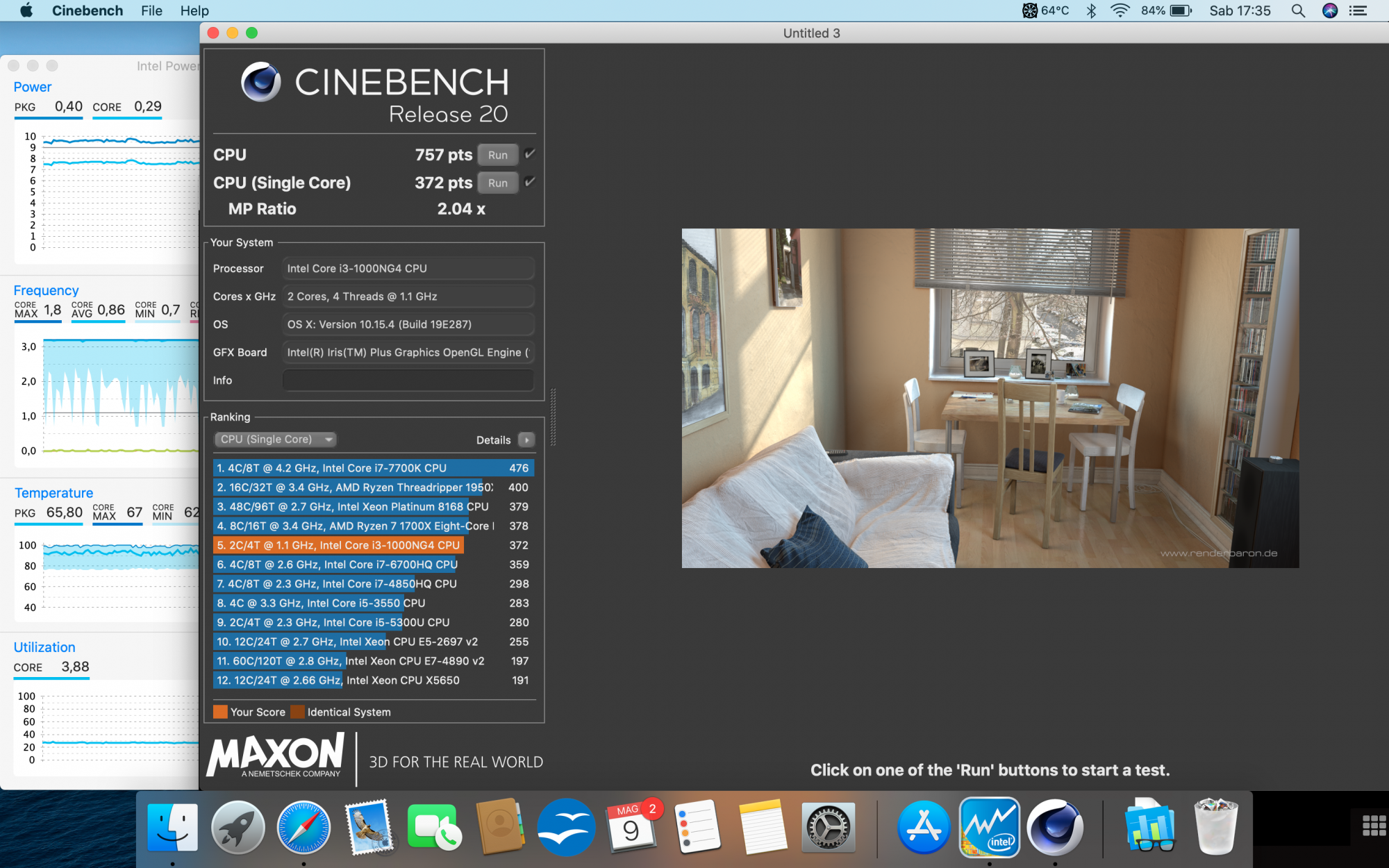This screenshot has width=1389, height=868.
Task: Open Reminders icon in Dock
Action: tap(697, 828)
